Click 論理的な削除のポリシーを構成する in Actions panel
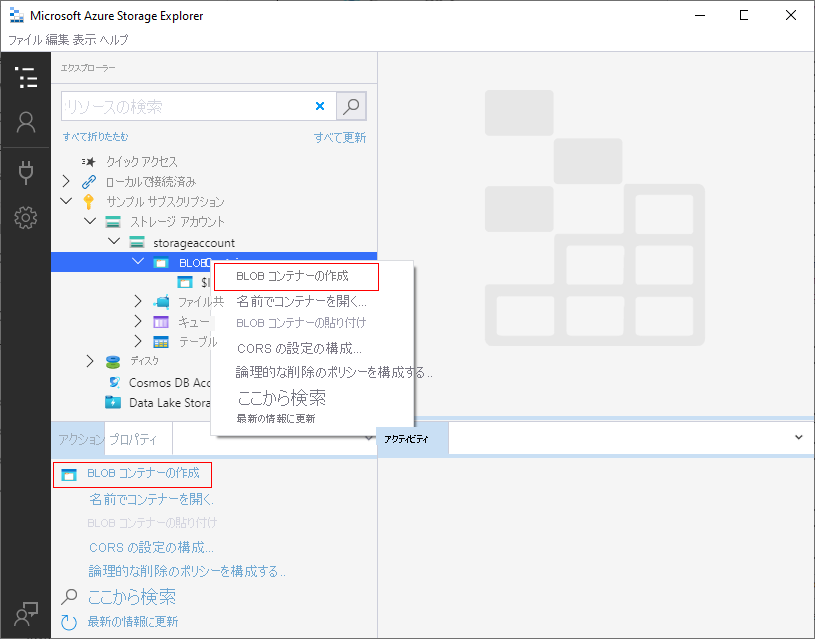 (x=187, y=571)
